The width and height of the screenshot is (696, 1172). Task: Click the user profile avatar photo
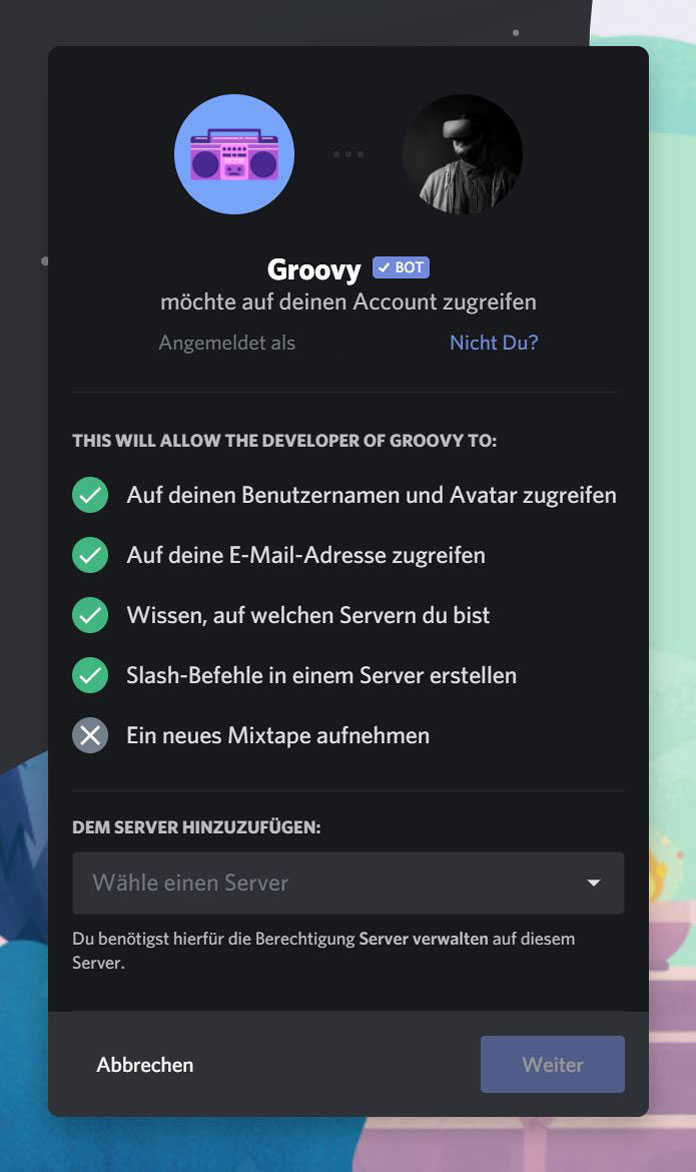point(462,154)
